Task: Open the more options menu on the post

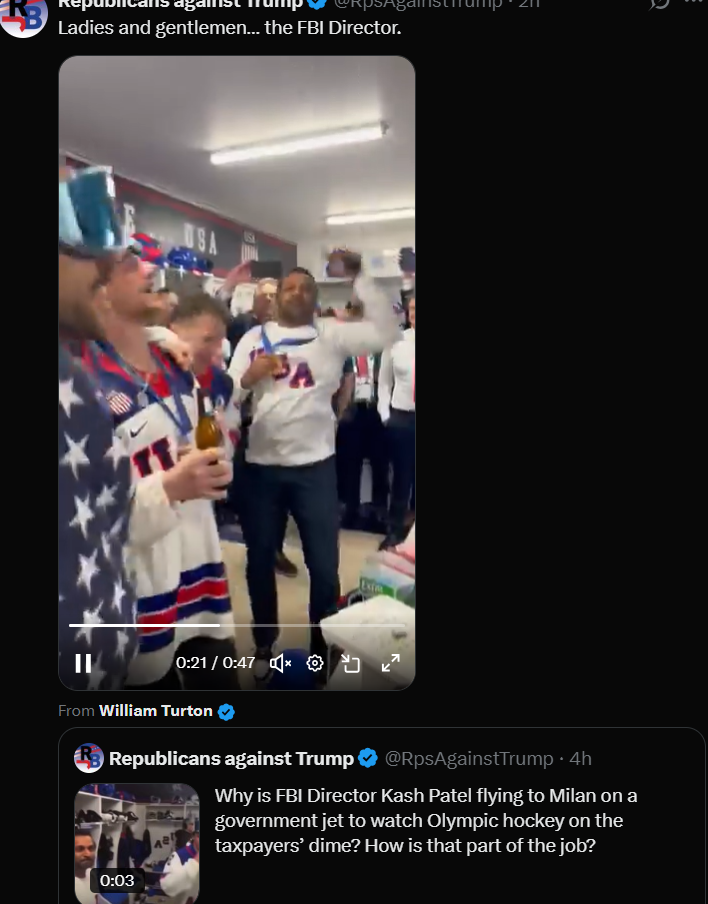Action: [694, 2]
